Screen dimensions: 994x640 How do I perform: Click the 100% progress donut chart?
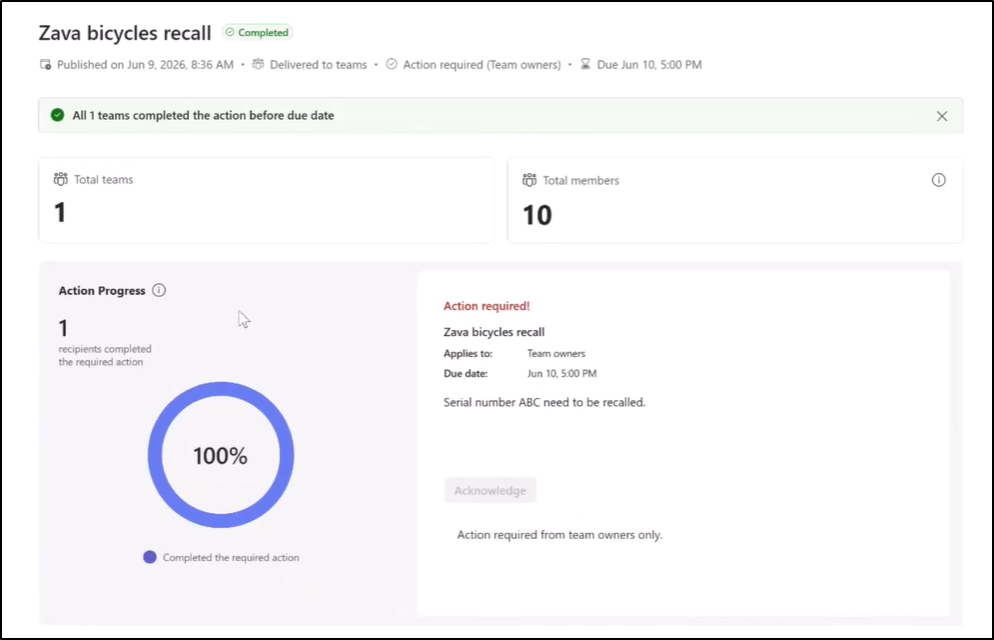click(x=221, y=455)
